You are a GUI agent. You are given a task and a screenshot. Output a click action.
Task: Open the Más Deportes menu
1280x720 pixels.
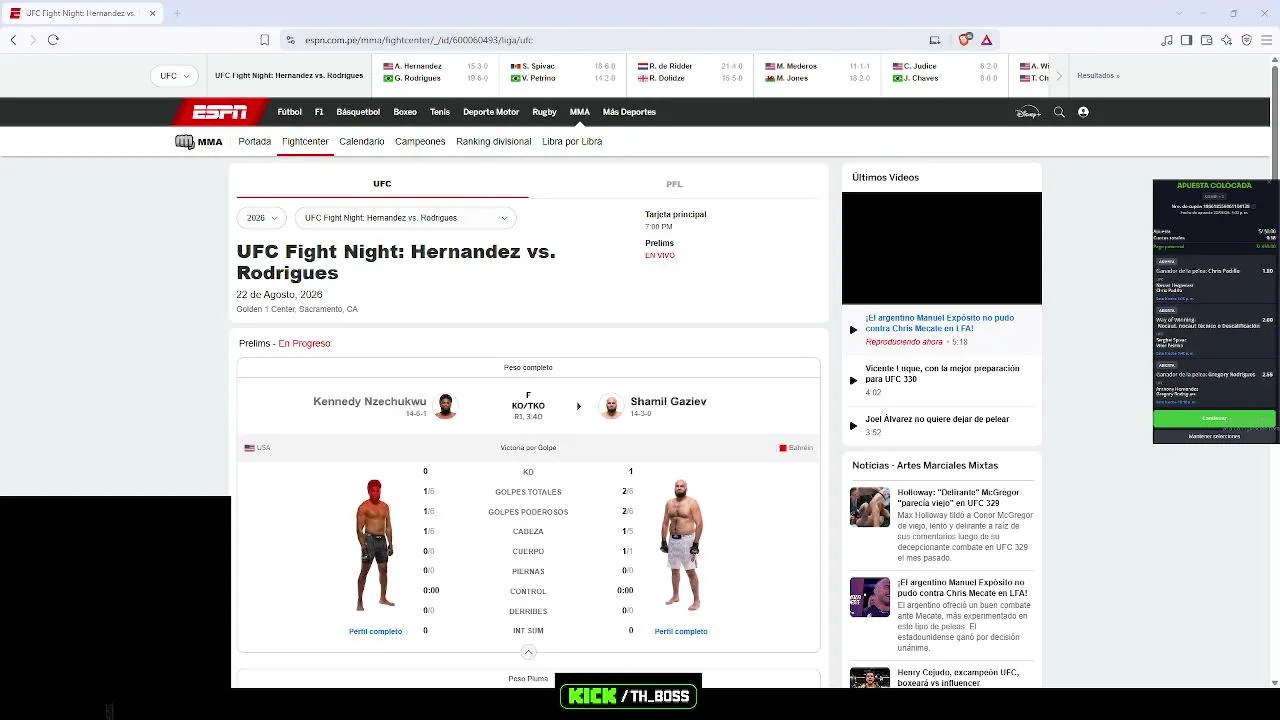(629, 112)
